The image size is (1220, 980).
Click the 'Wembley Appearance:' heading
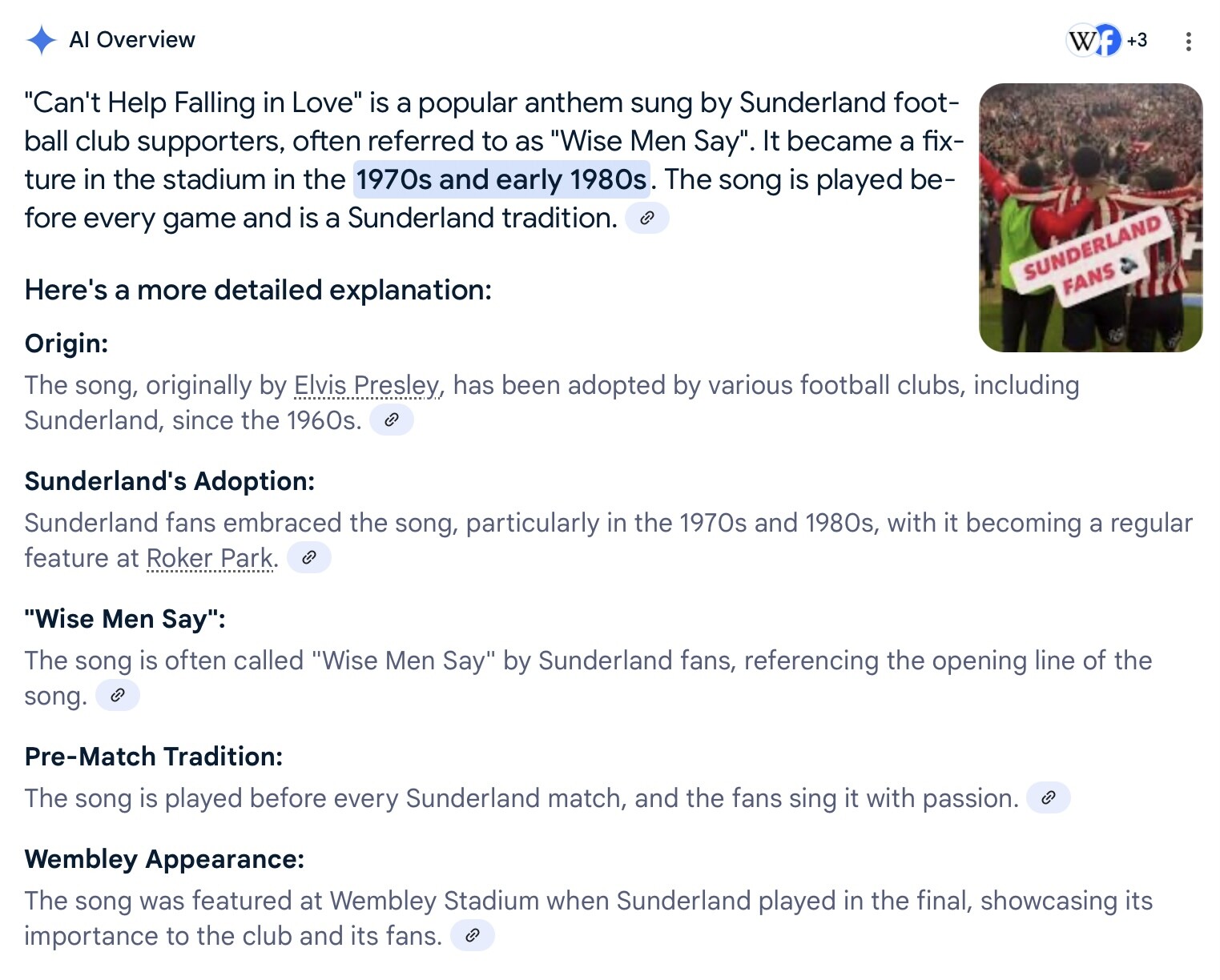click(165, 859)
